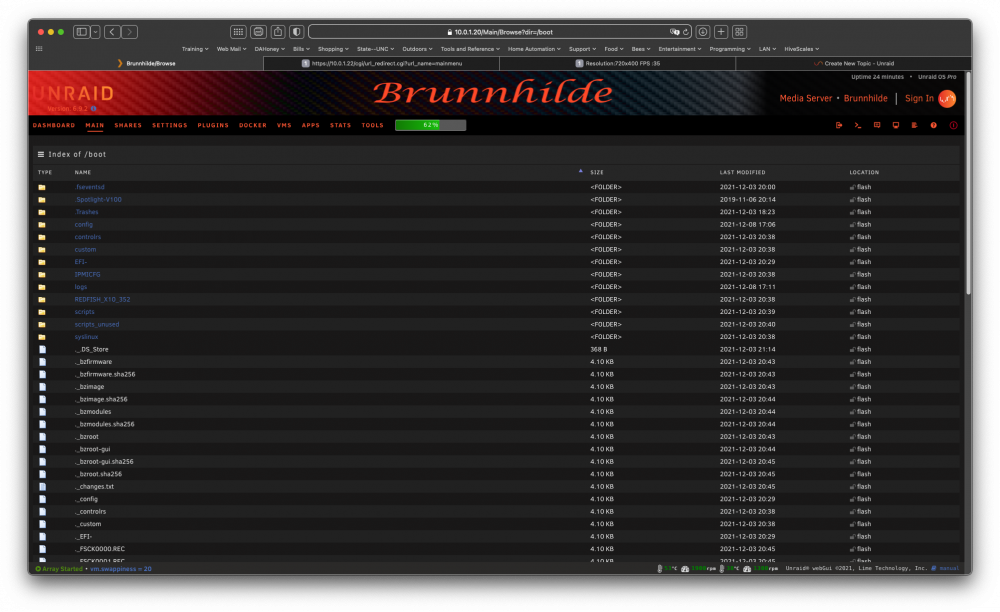
Task: Click the favorites apps grid icon
Action: click(39, 49)
